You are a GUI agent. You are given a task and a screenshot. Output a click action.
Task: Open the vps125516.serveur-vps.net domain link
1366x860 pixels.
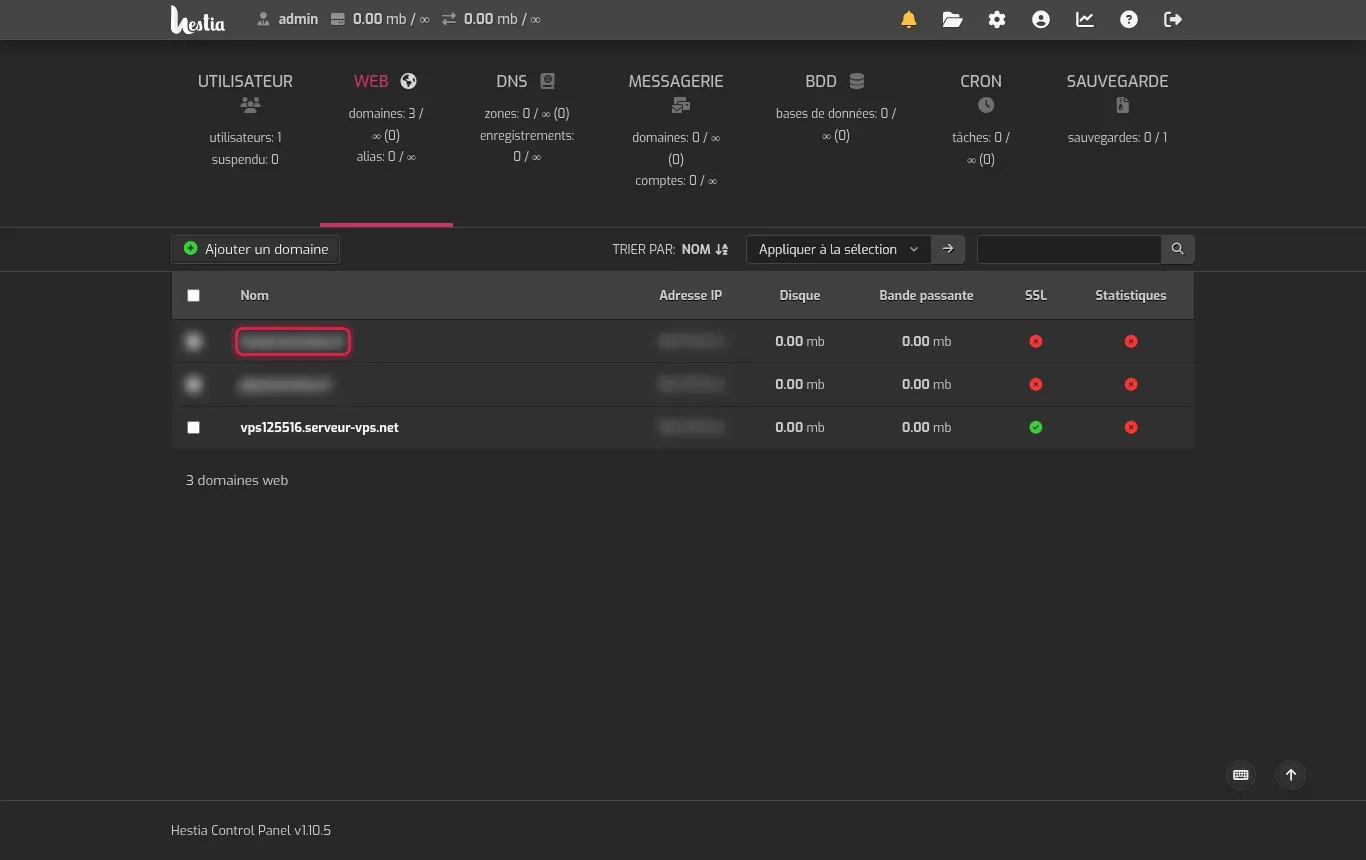tap(320, 427)
